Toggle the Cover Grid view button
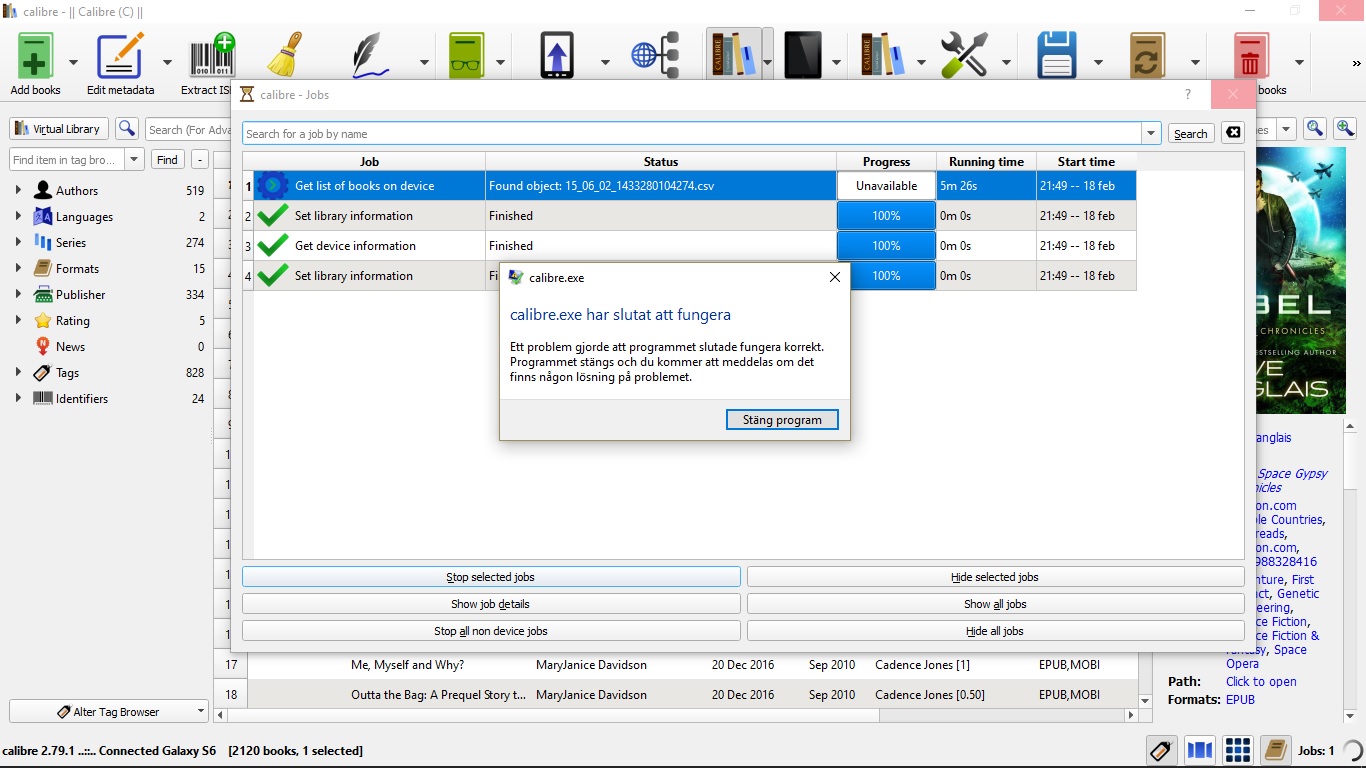 (1238, 750)
